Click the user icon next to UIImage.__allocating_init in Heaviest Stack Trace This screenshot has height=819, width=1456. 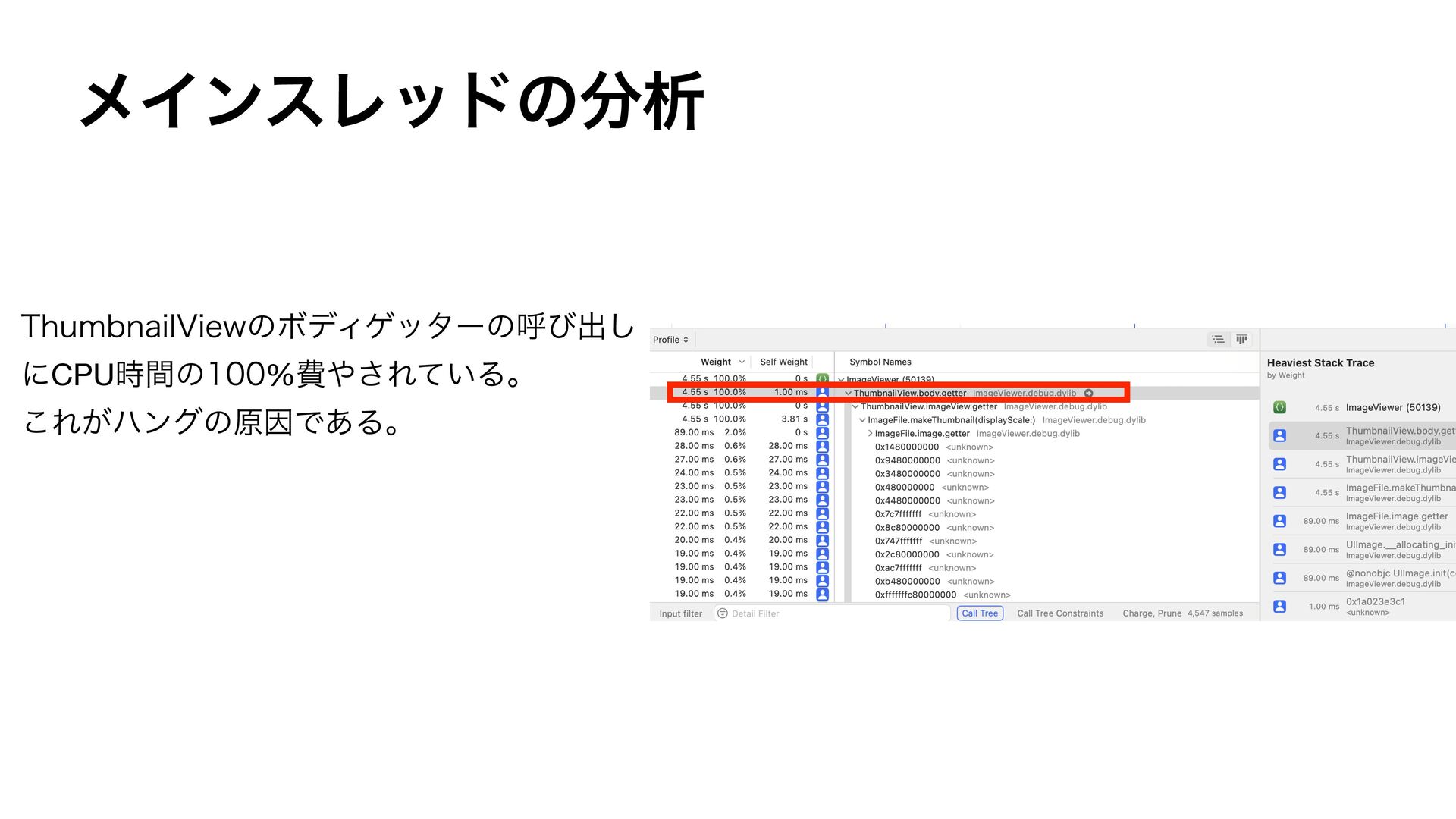[x=1279, y=549]
